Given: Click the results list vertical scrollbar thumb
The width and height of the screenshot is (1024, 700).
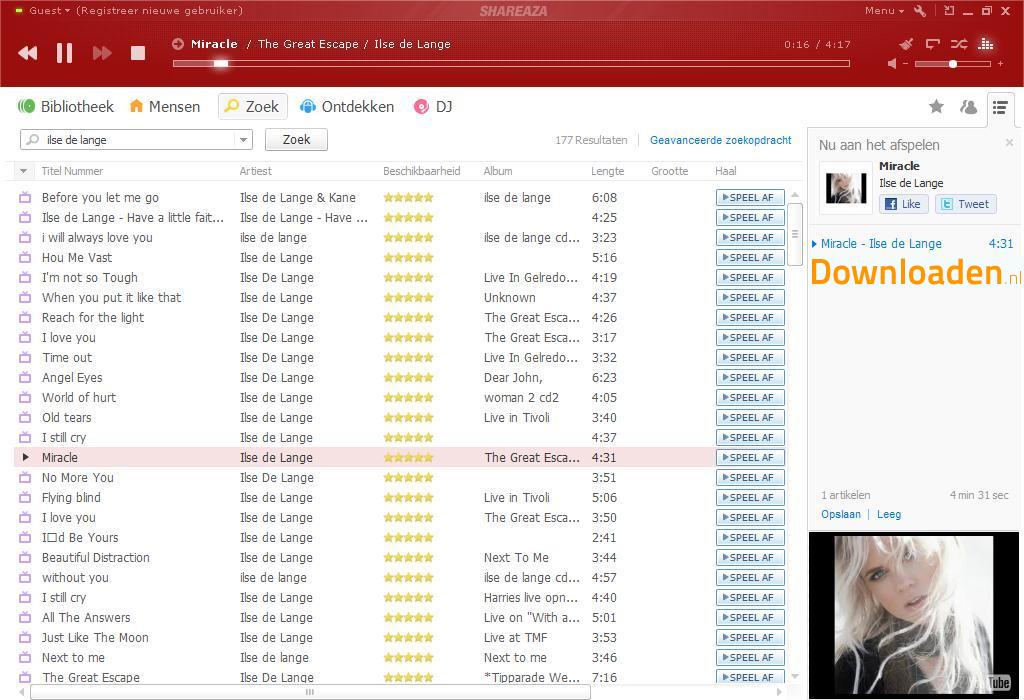Looking at the screenshot, I should coord(795,234).
